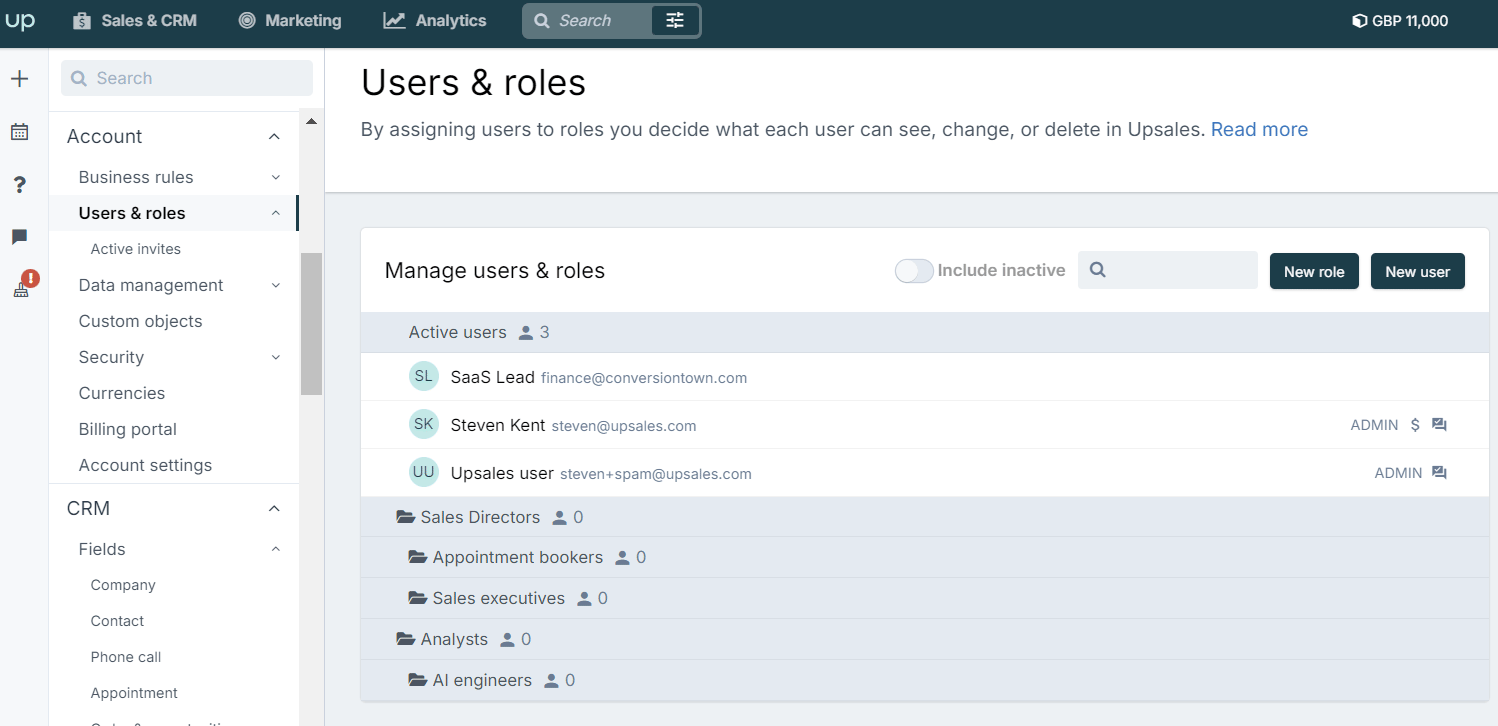Image resolution: width=1498 pixels, height=726 pixels.
Task: Open the Phone call fields item
Action: coord(126,657)
